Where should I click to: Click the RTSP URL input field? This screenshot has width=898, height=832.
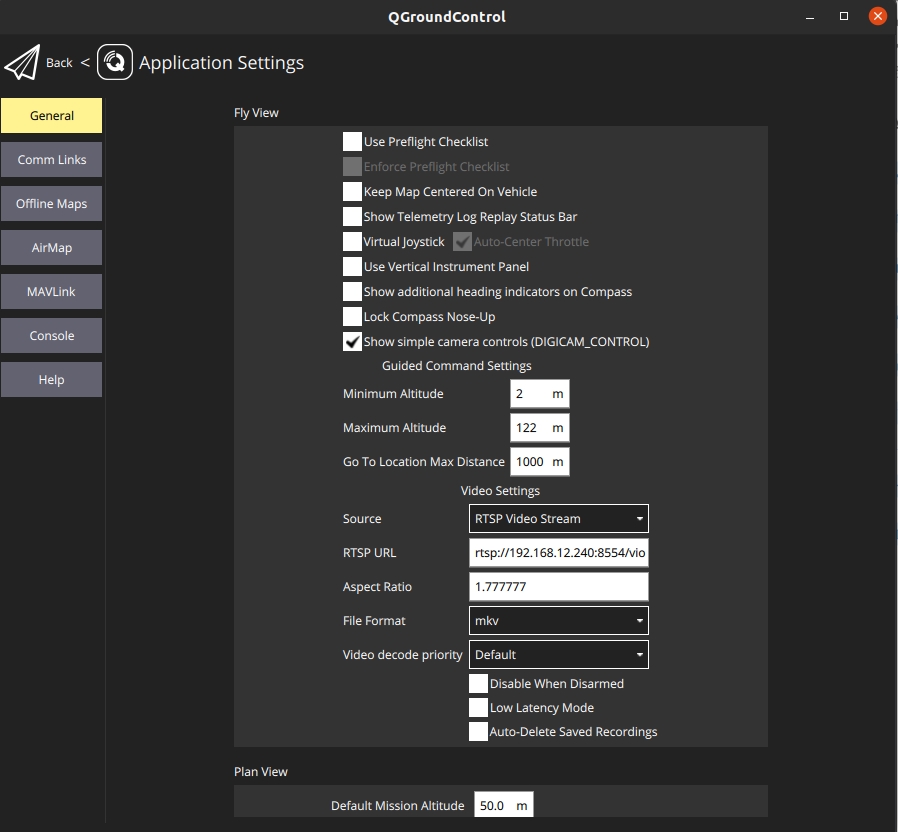[x=558, y=553]
